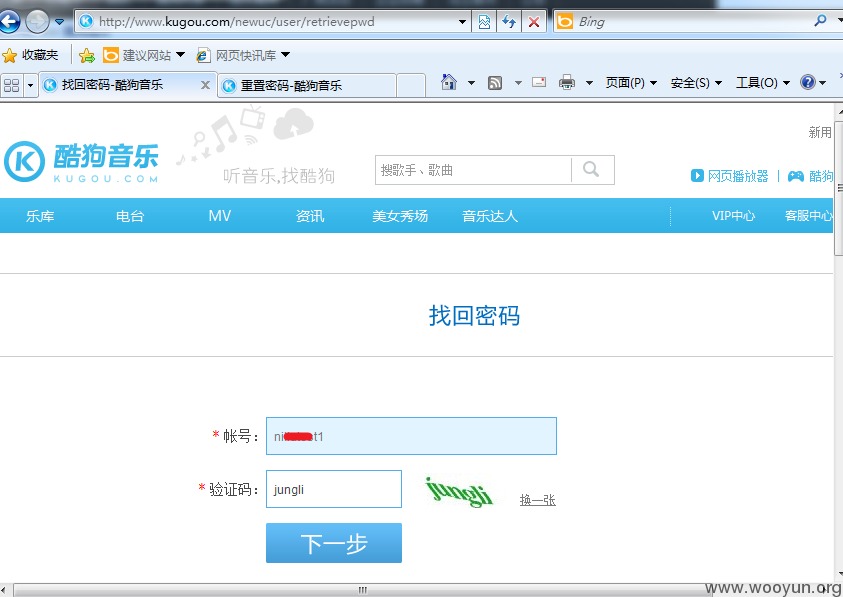The height and width of the screenshot is (597, 843).
Task: Open the 工具(O) menu
Action: [762, 83]
